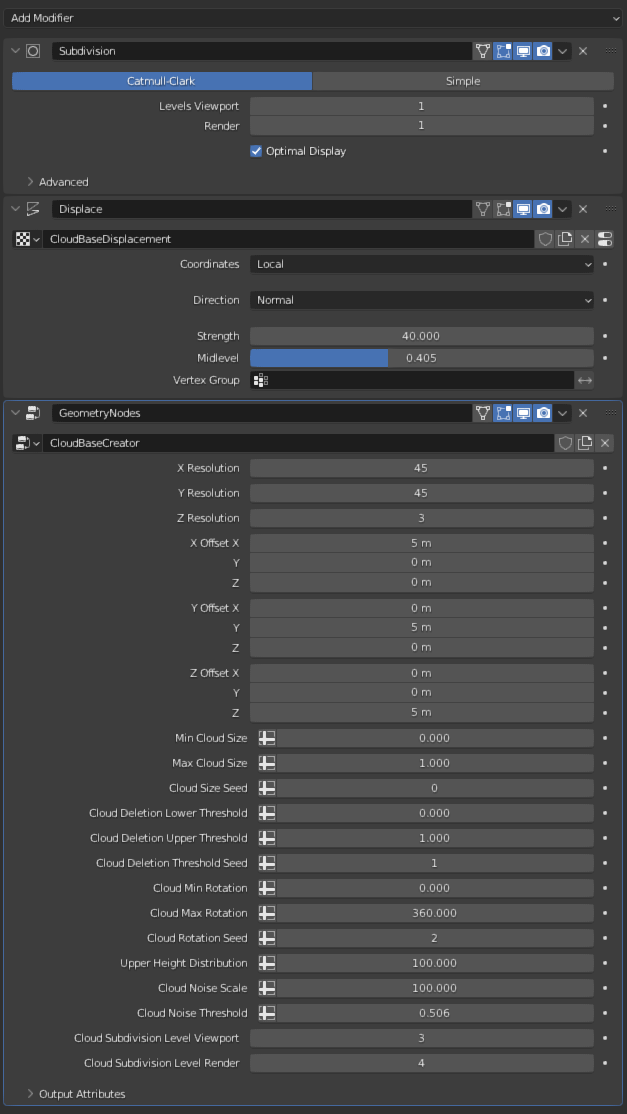Screen dimensions: 627x1114
Task: Expand the Subdivision Advanced section
Action: [63, 182]
